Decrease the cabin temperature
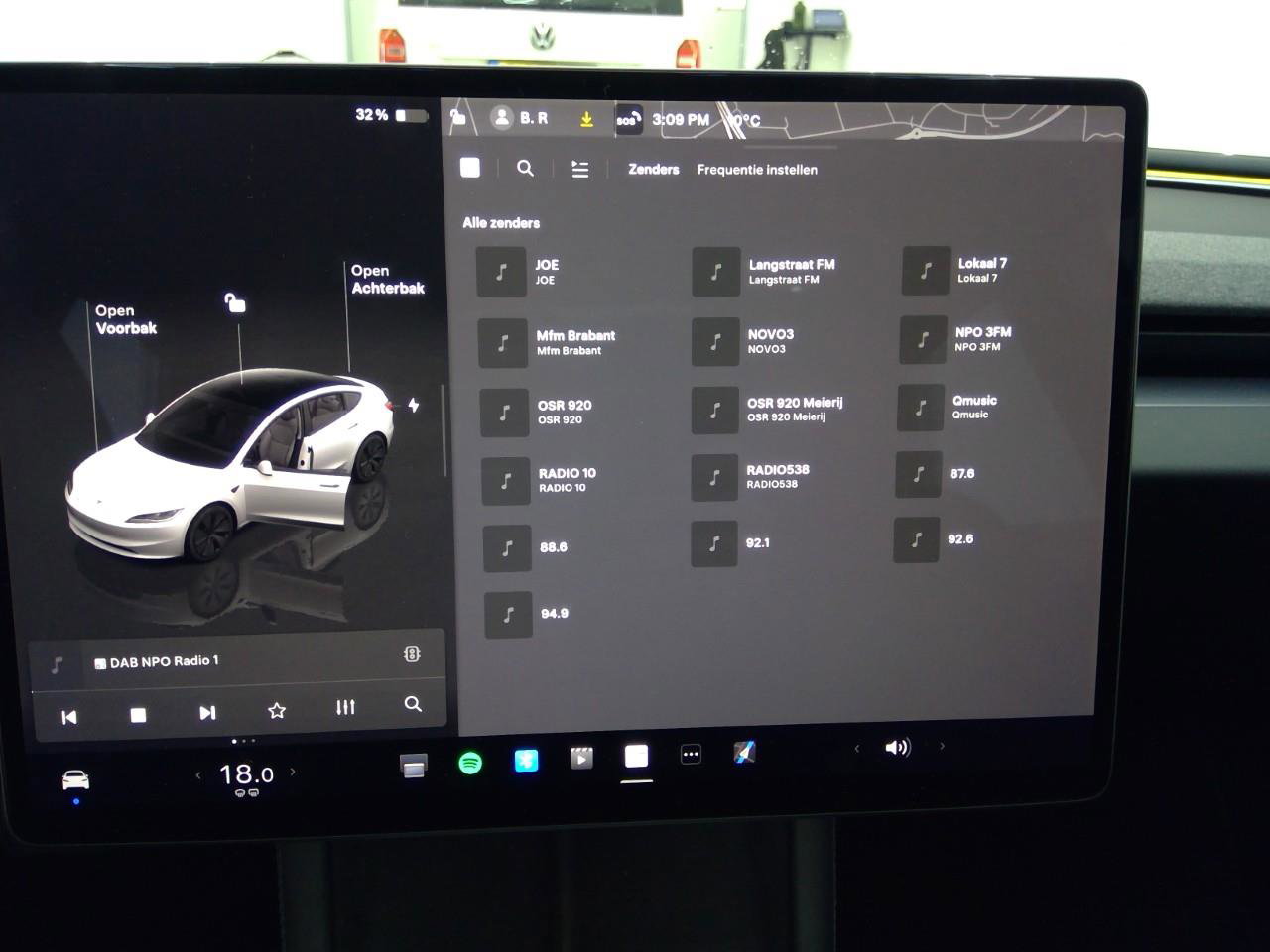 click(198, 775)
